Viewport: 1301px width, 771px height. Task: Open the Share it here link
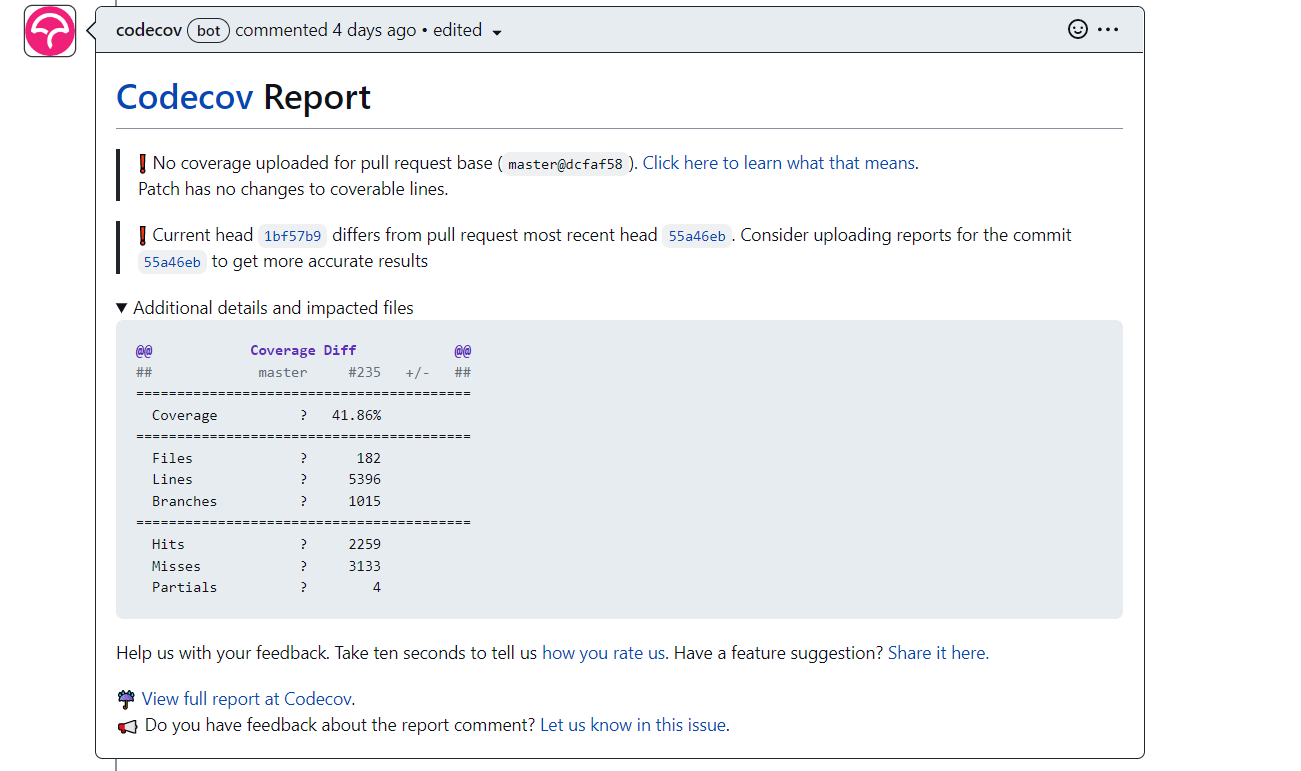pos(936,652)
